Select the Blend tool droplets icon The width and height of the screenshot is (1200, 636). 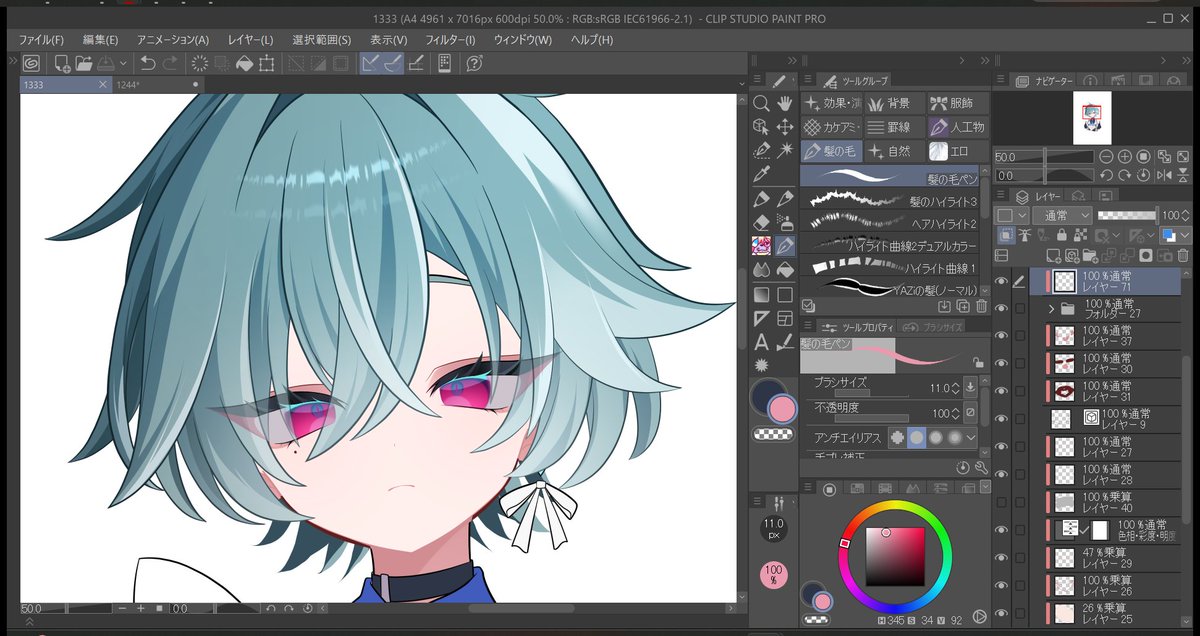(x=761, y=269)
